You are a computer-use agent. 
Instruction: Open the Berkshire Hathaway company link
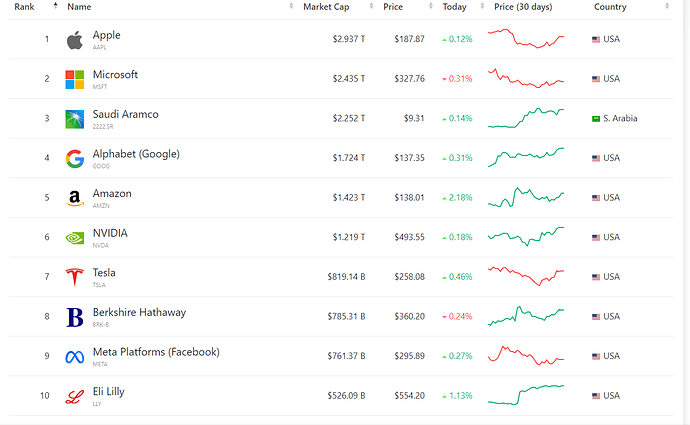click(139, 312)
